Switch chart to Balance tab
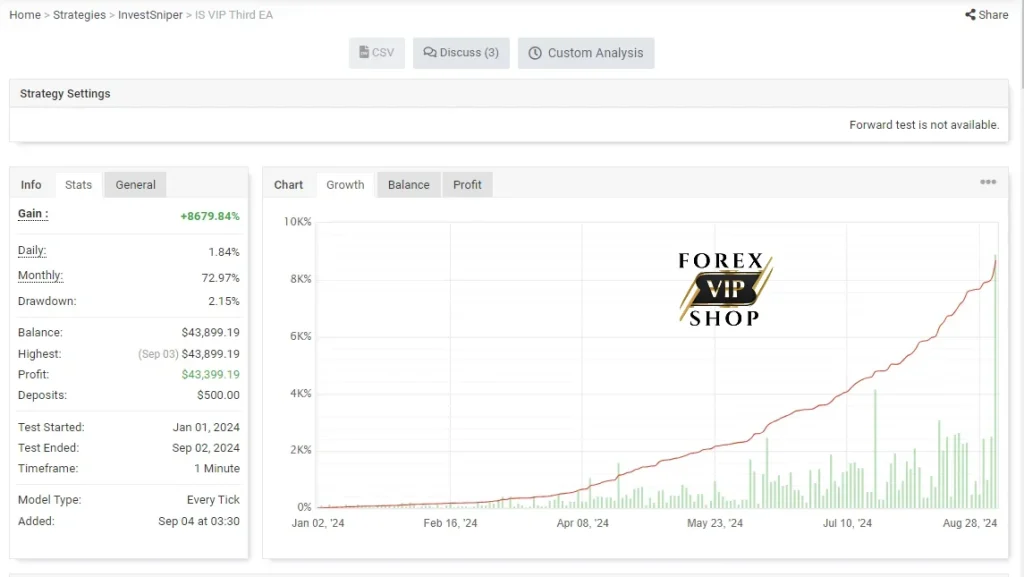Screen dimensions: 1024x577 [408, 185]
